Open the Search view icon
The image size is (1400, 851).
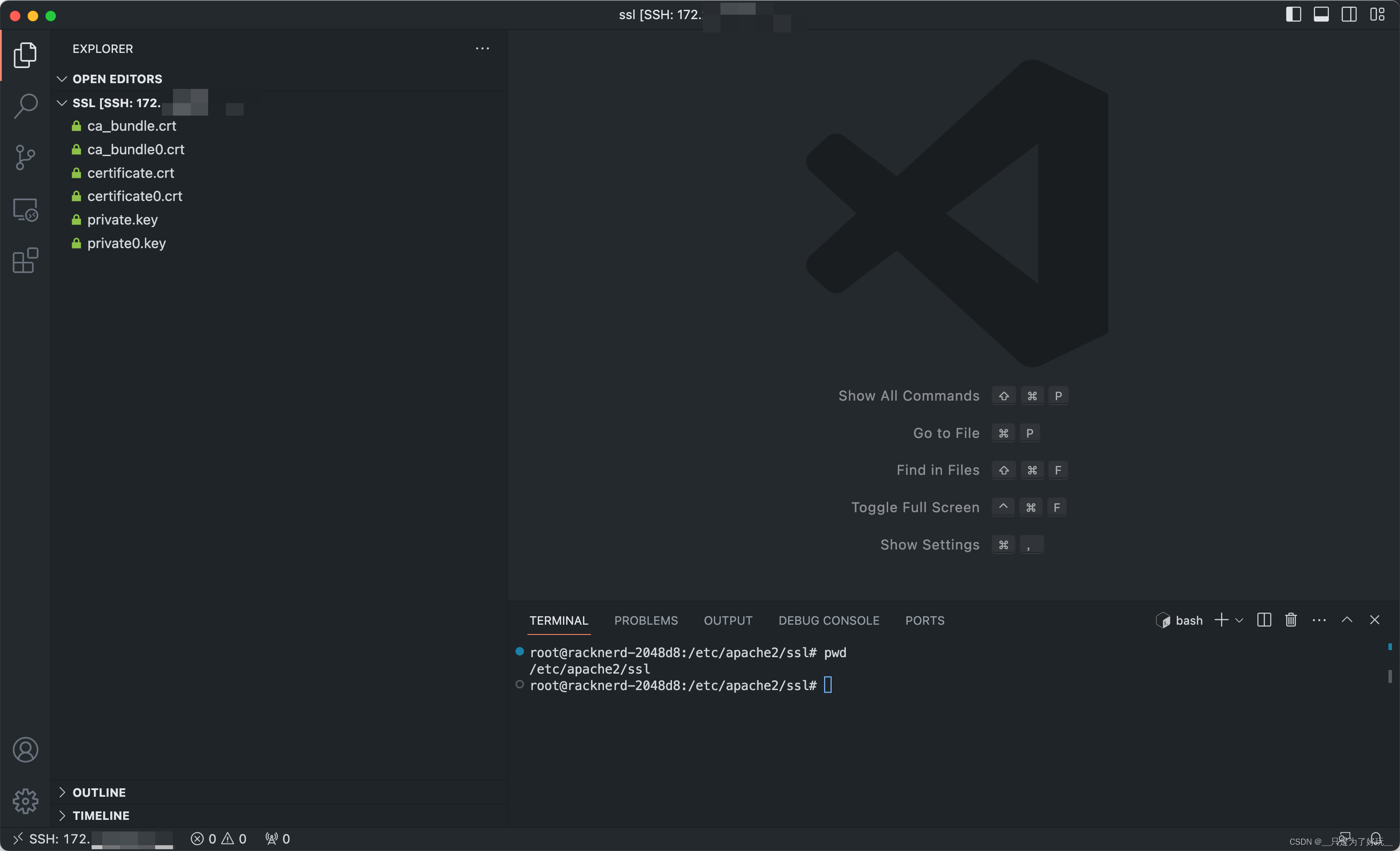pos(25,106)
